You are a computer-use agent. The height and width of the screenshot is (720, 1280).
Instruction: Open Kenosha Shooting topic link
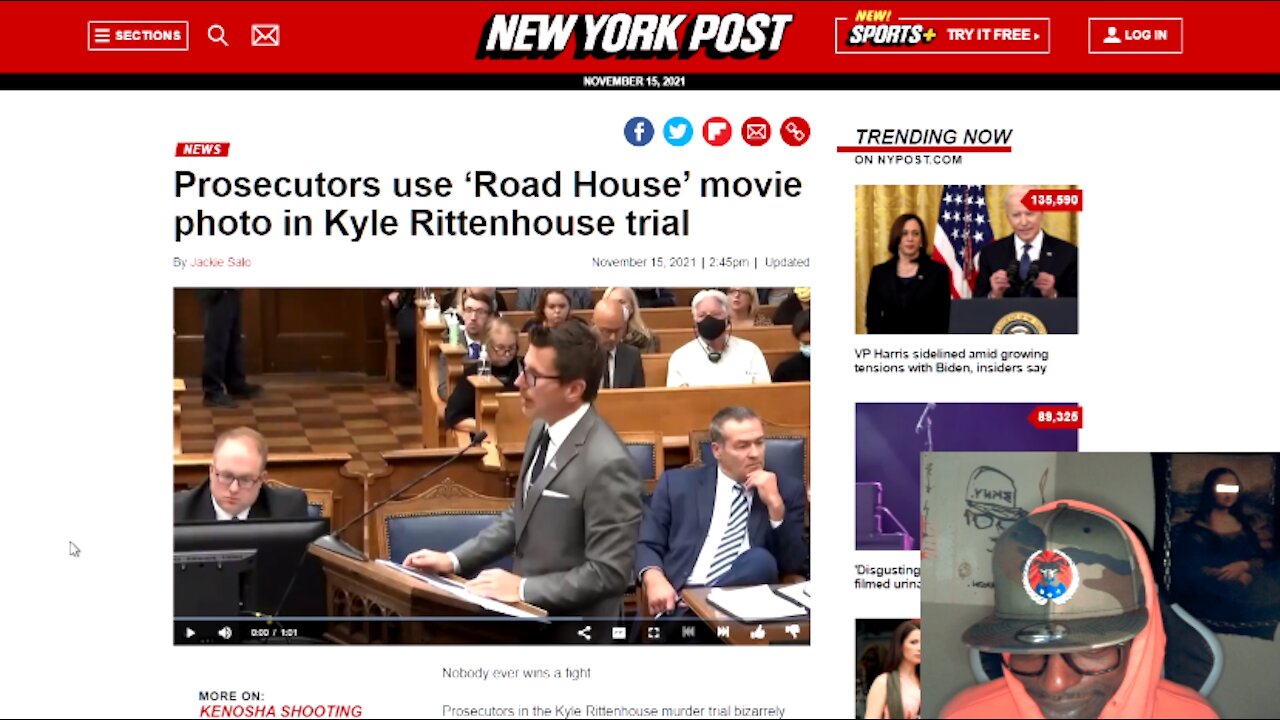point(281,711)
